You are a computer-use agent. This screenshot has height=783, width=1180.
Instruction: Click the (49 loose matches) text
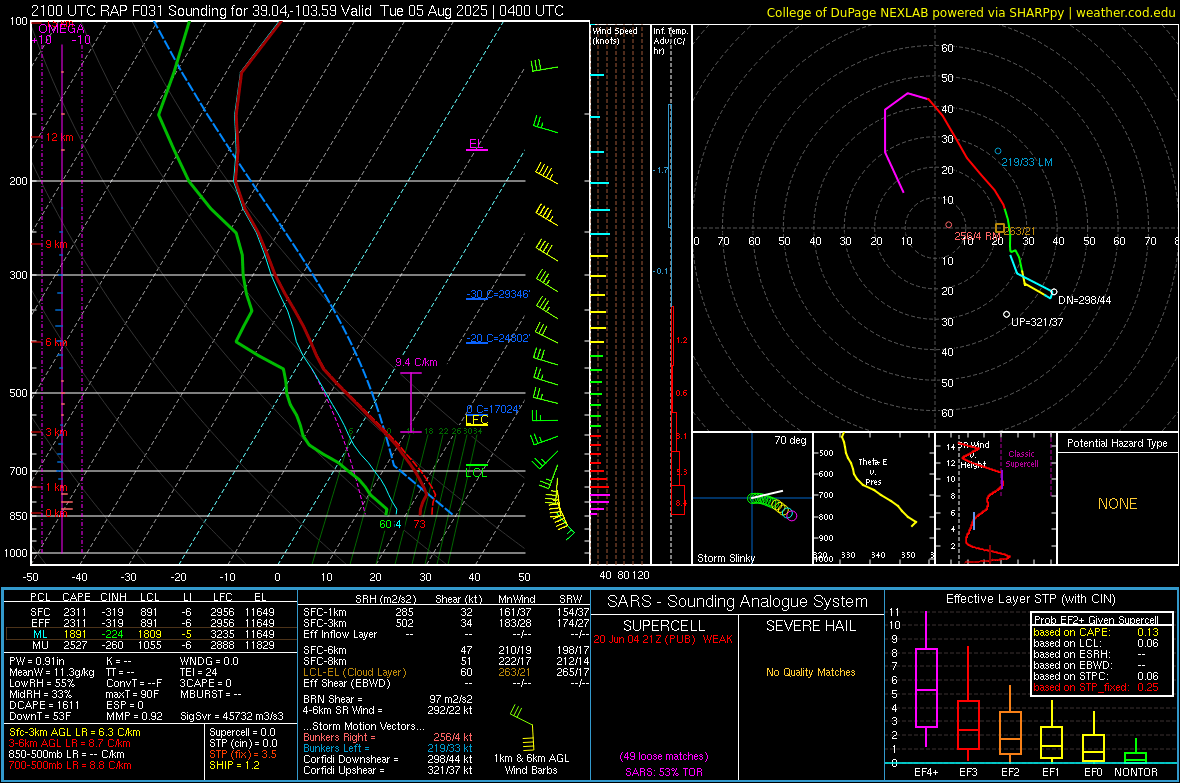coord(664,756)
